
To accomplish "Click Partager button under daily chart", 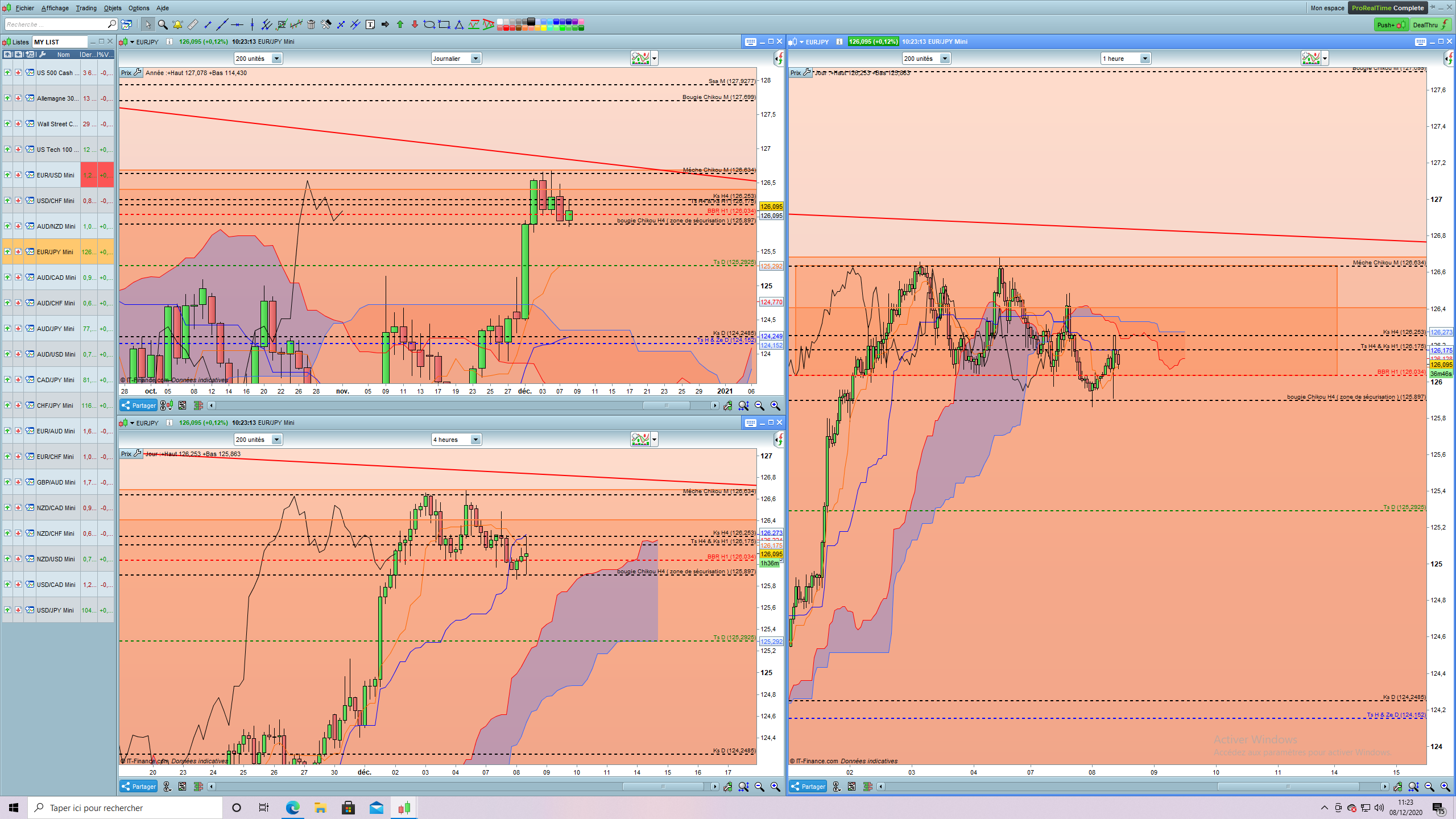I will (139, 406).
